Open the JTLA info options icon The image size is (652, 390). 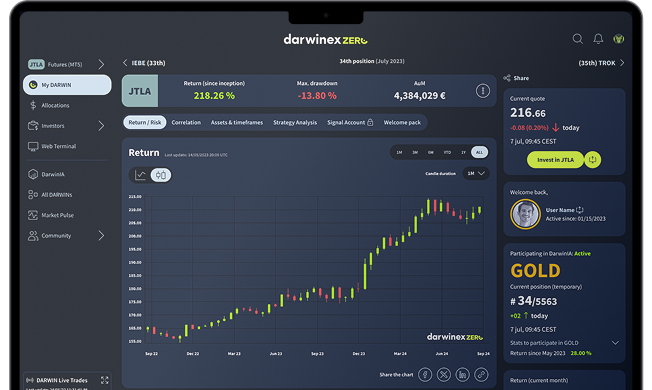(x=482, y=91)
